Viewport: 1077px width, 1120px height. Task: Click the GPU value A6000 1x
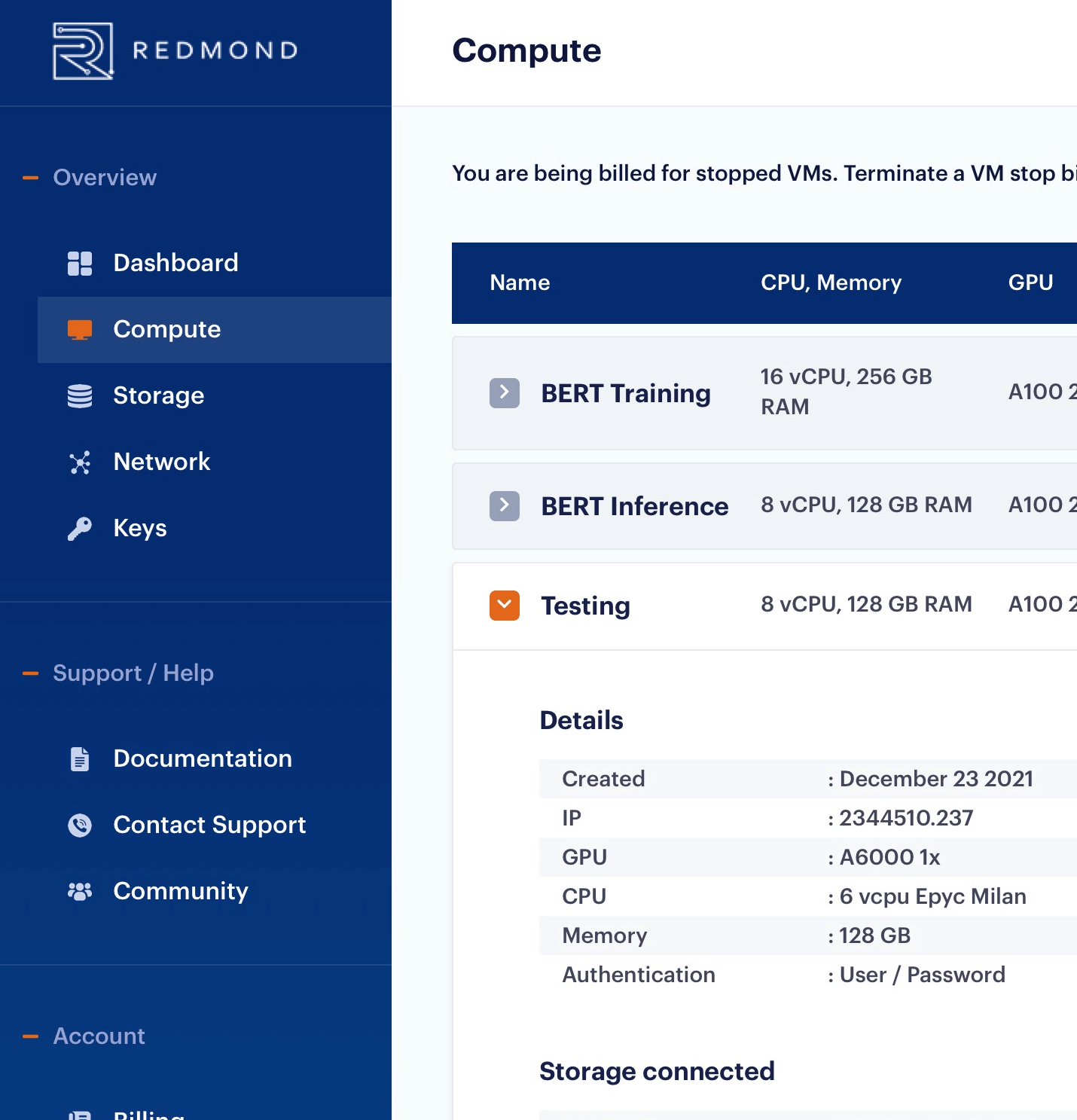(889, 857)
